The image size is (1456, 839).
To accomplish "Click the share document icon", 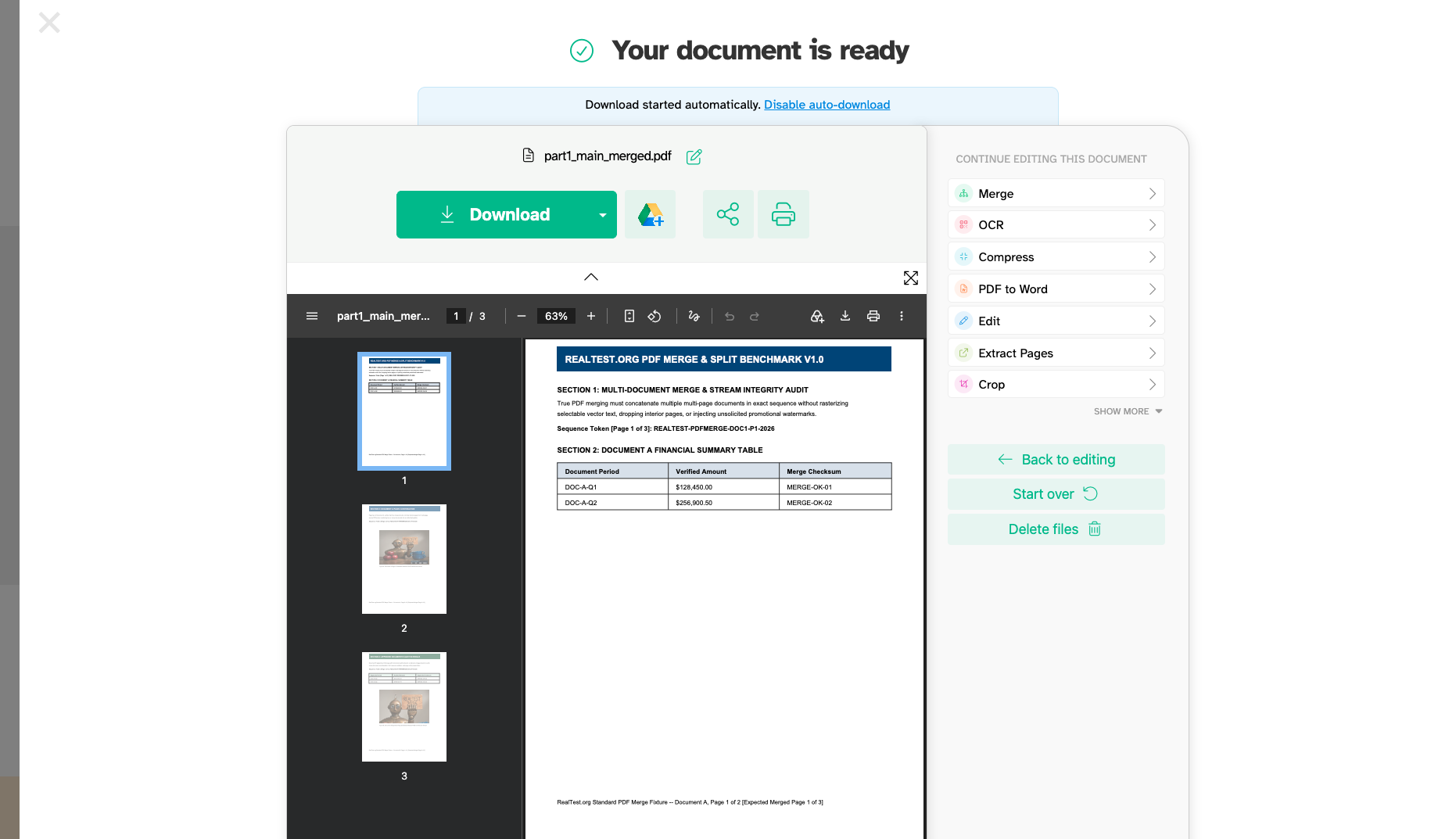I will click(x=728, y=214).
